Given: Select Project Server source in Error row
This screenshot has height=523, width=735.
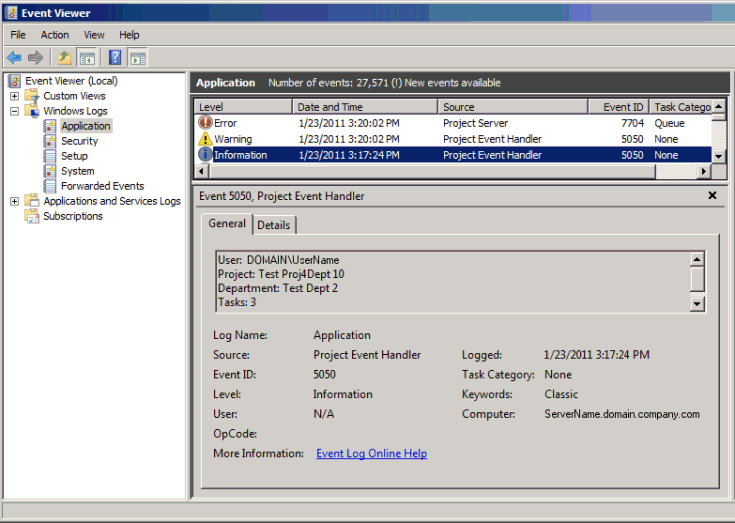Looking at the screenshot, I should (475, 123).
